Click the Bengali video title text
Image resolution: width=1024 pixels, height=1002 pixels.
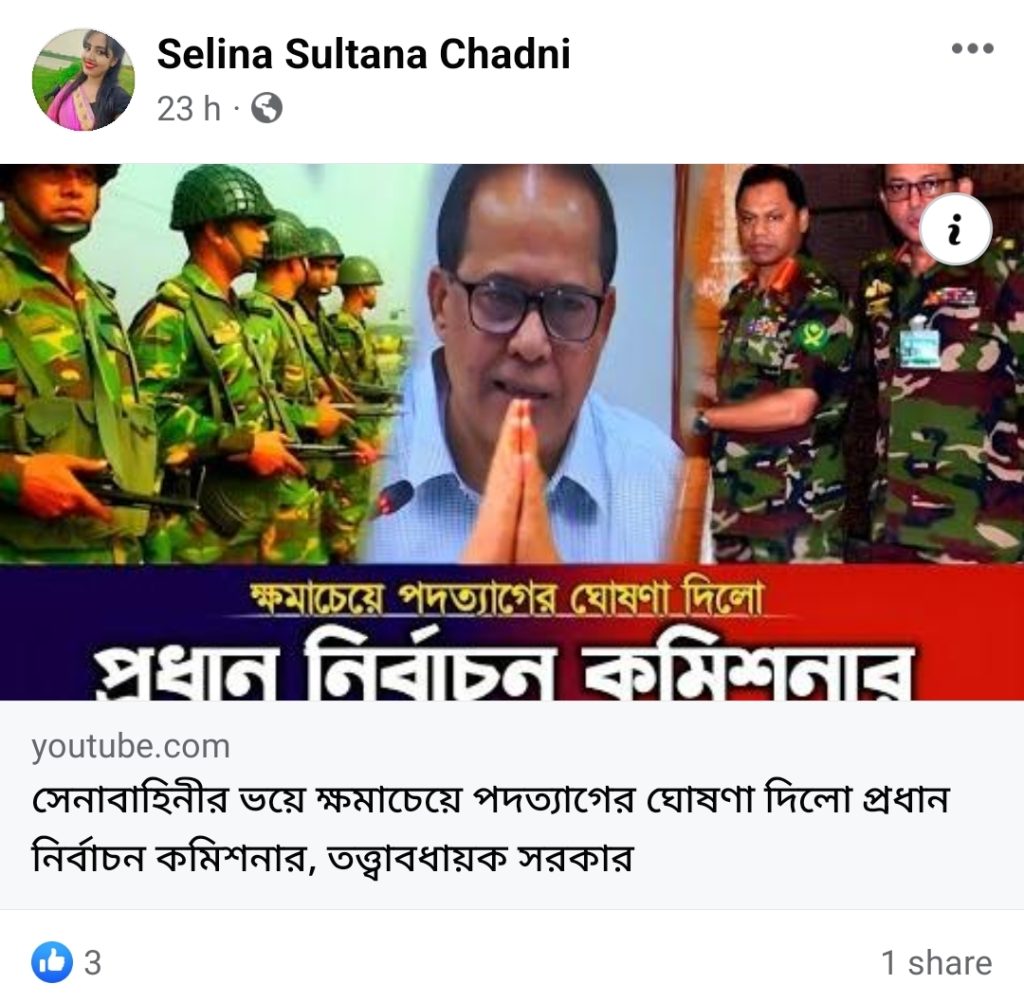490,828
